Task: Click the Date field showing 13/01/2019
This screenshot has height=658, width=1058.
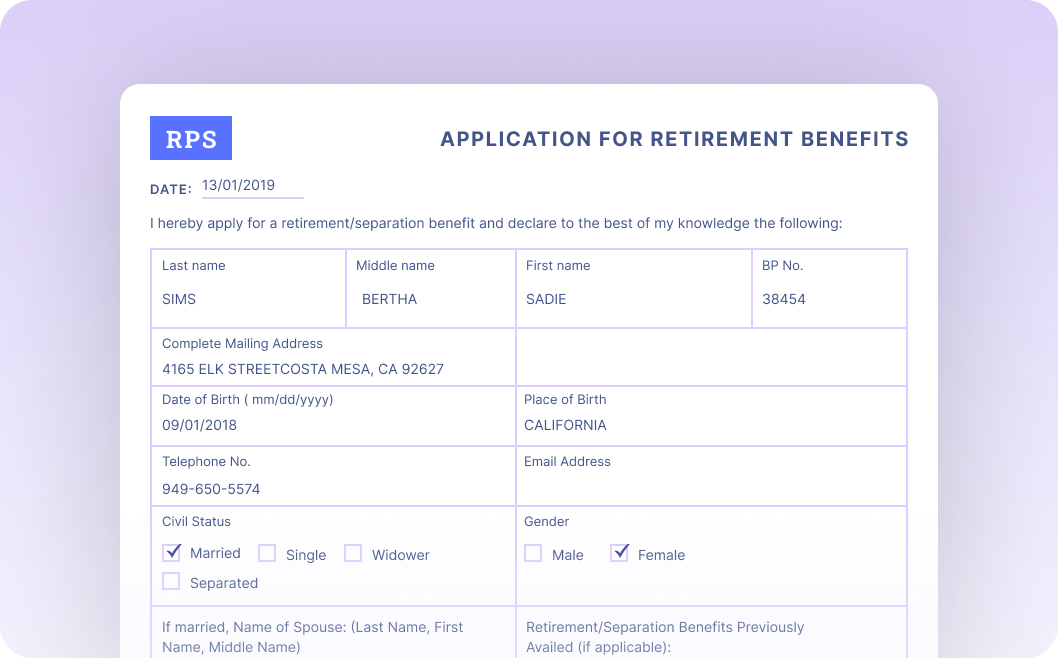Action: tap(252, 186)
